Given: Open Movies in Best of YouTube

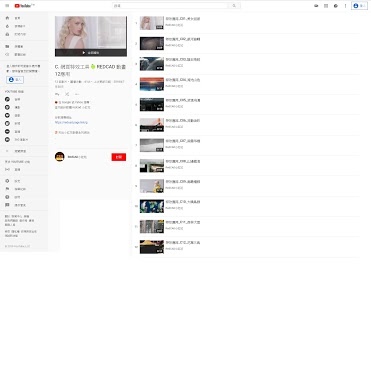Looking at the screenshot, I should 23,123.
